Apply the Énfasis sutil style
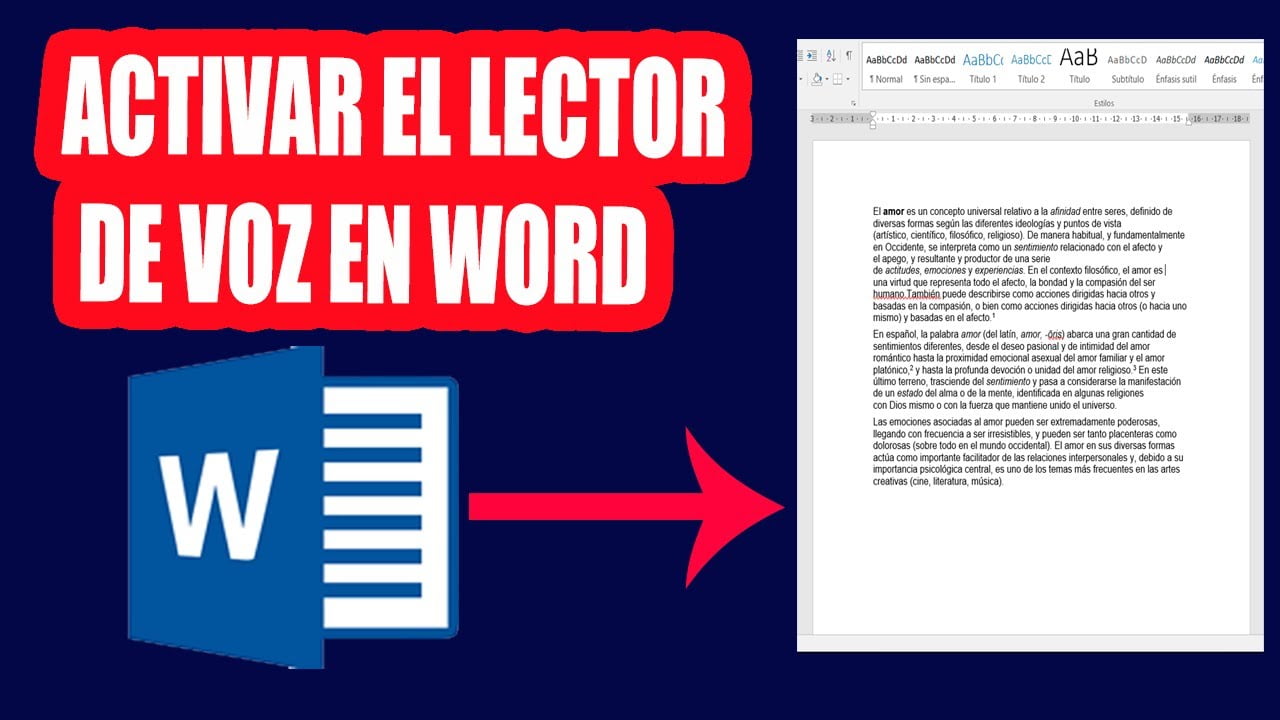The height and width of the screenshot is (720, 1280). click(1175, 68)
